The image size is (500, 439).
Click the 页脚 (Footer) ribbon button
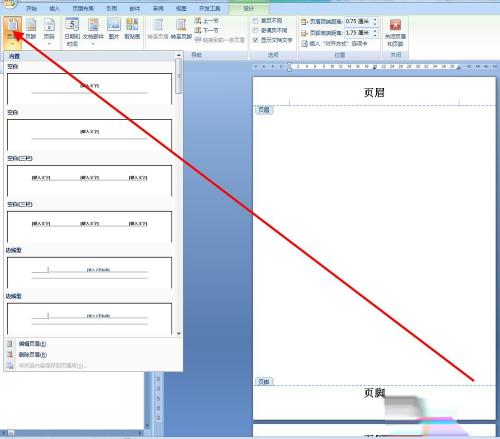31,28
